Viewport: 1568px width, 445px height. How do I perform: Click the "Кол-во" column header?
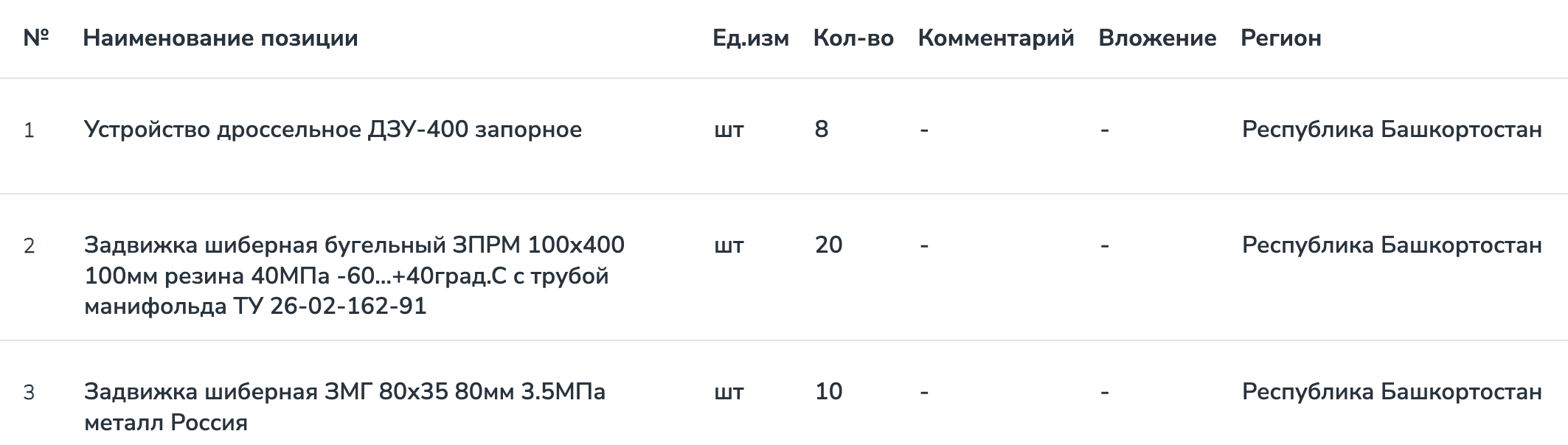(x=853, y=38)
